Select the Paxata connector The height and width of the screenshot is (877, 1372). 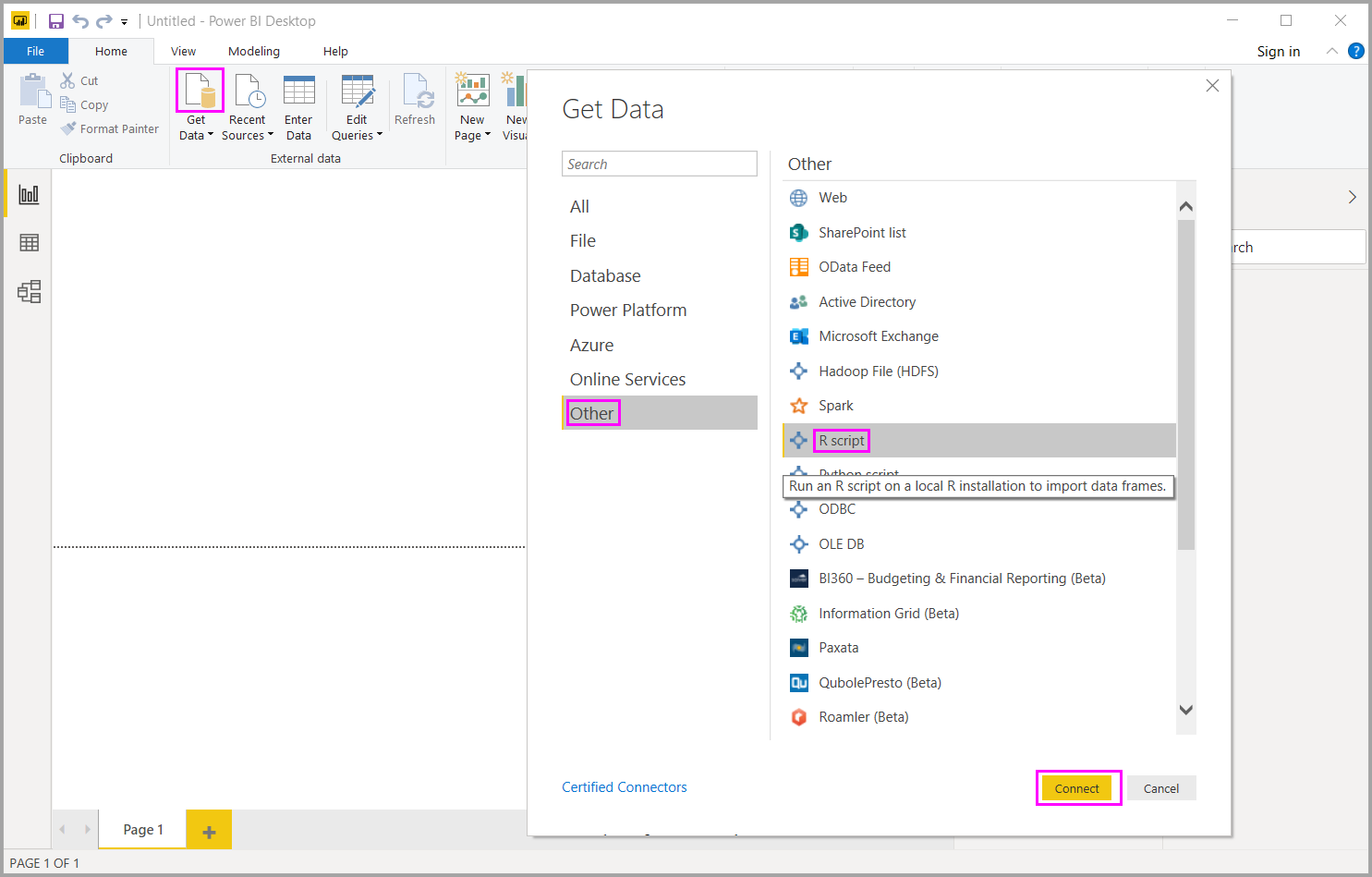[x=979, y=648]
